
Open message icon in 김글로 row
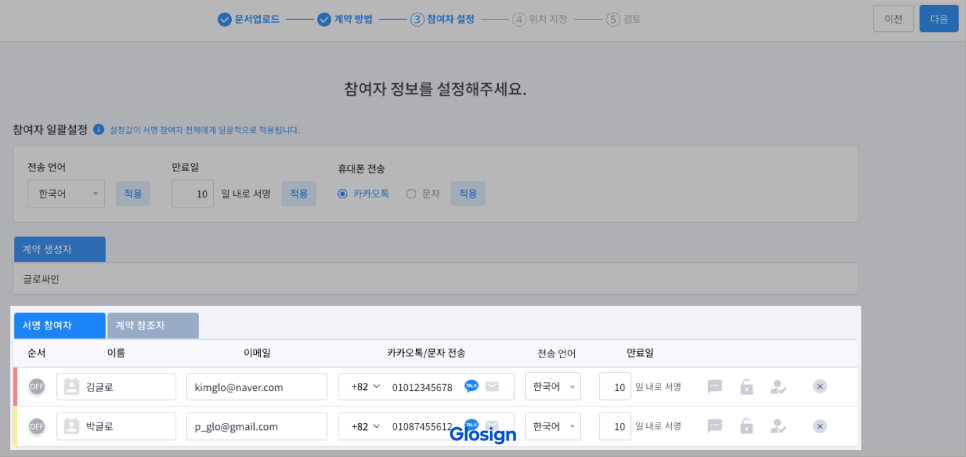pyautogui.click(x=715, y=387)
